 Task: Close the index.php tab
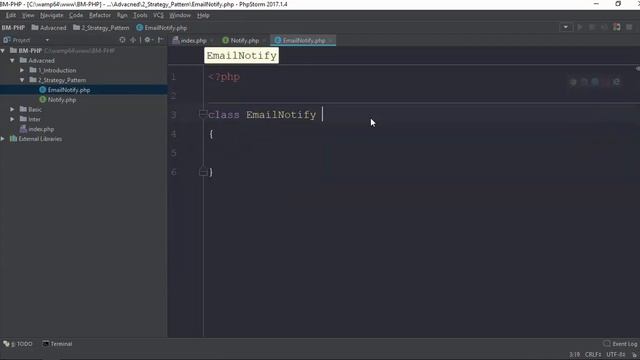click(212, 40)
